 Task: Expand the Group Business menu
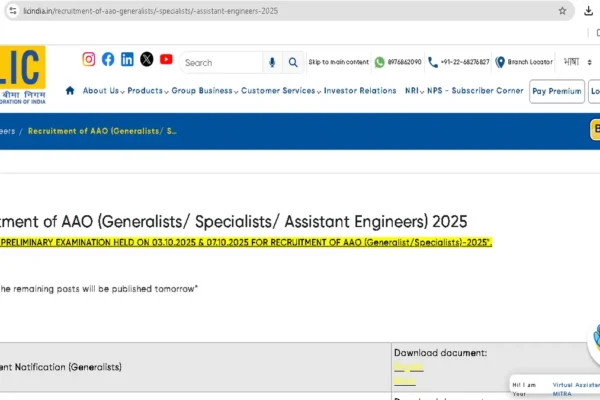click(205, 91)
